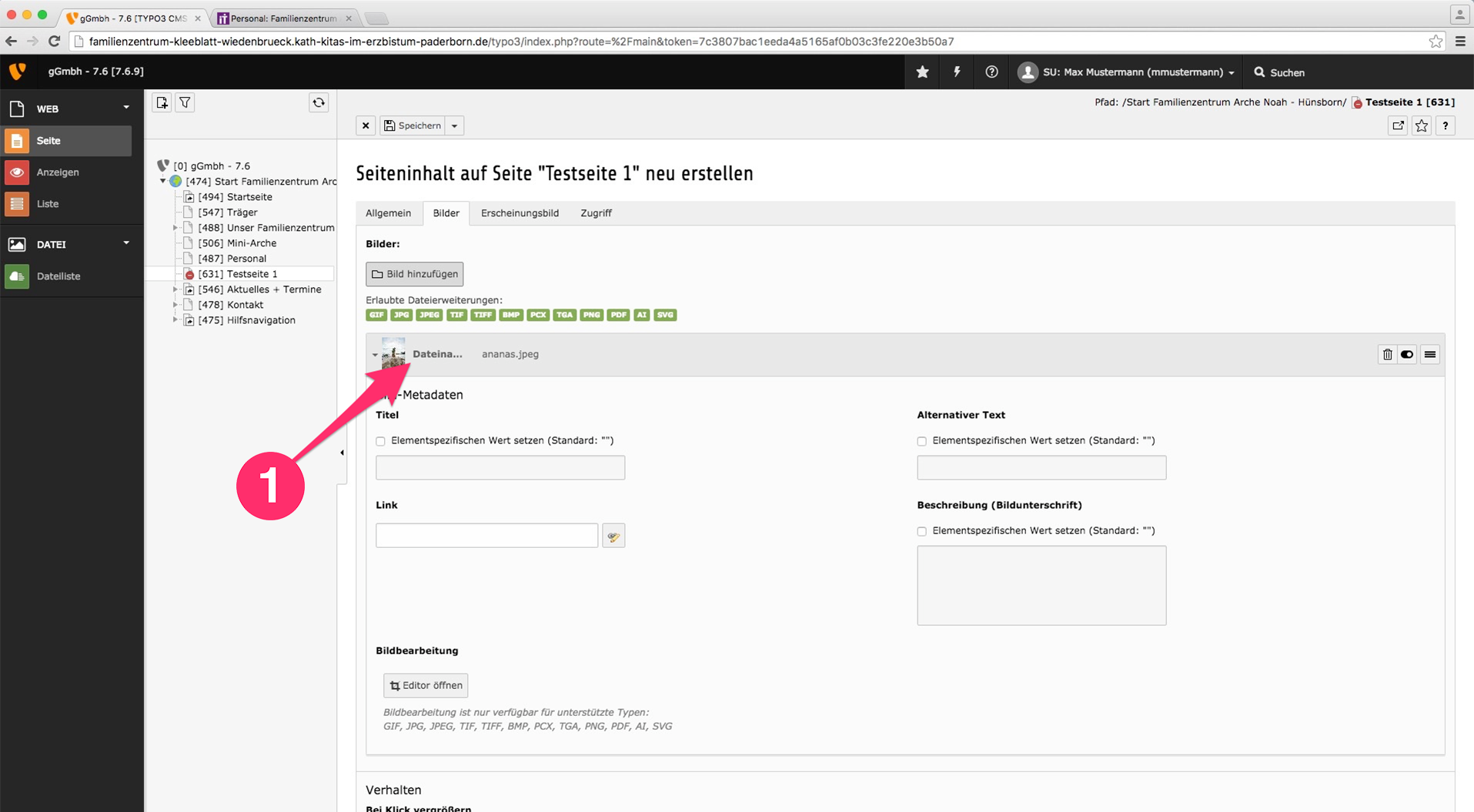Refresh the page tree
Screen dimensions: 1474x812
pos(319,102)
